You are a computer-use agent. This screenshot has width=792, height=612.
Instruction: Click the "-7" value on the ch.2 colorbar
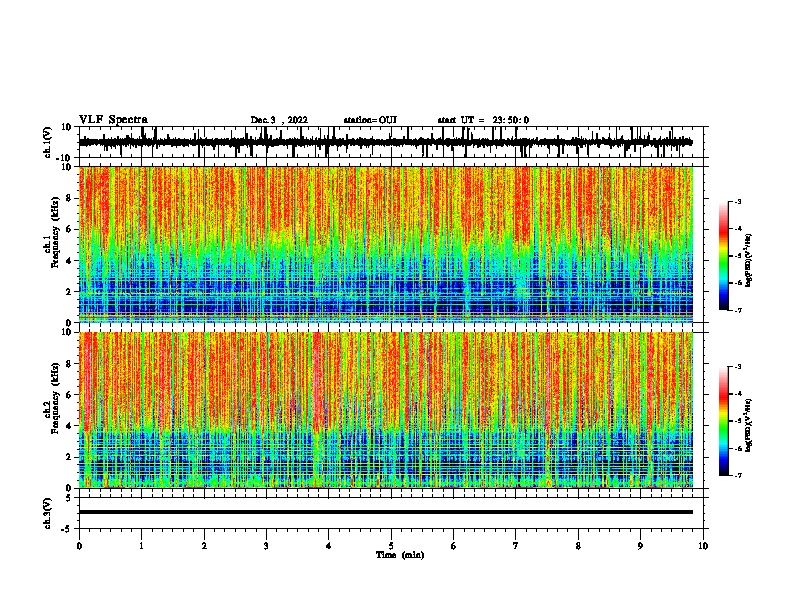[x=738, y=475]
